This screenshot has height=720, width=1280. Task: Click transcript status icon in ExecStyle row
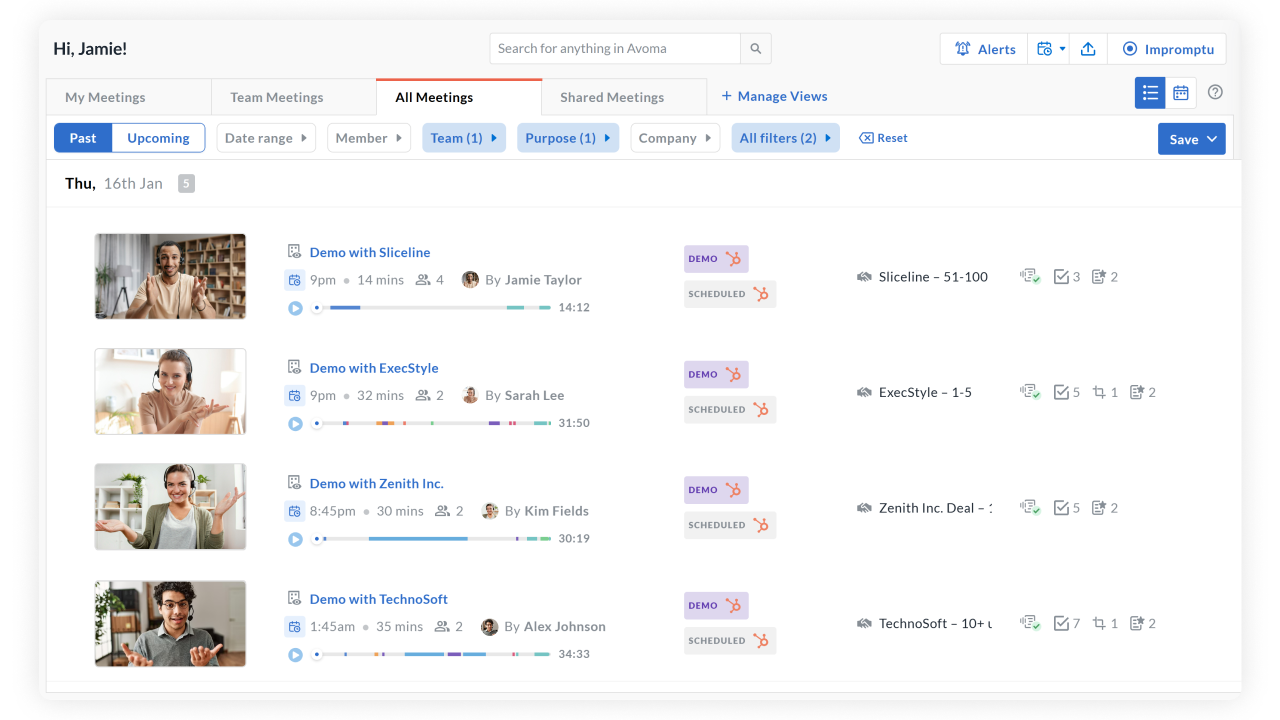[x=1029, y=393]
